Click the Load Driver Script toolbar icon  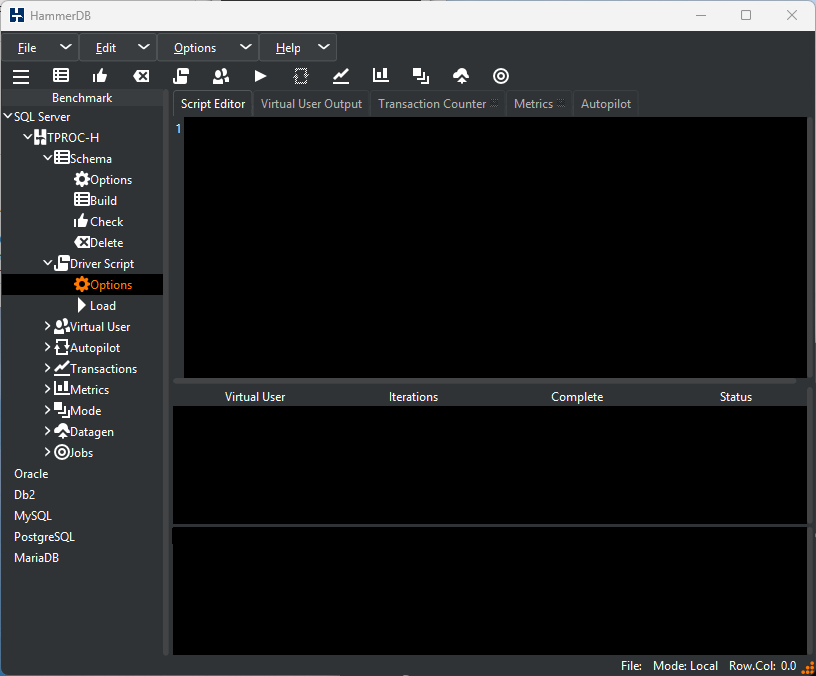181,76
